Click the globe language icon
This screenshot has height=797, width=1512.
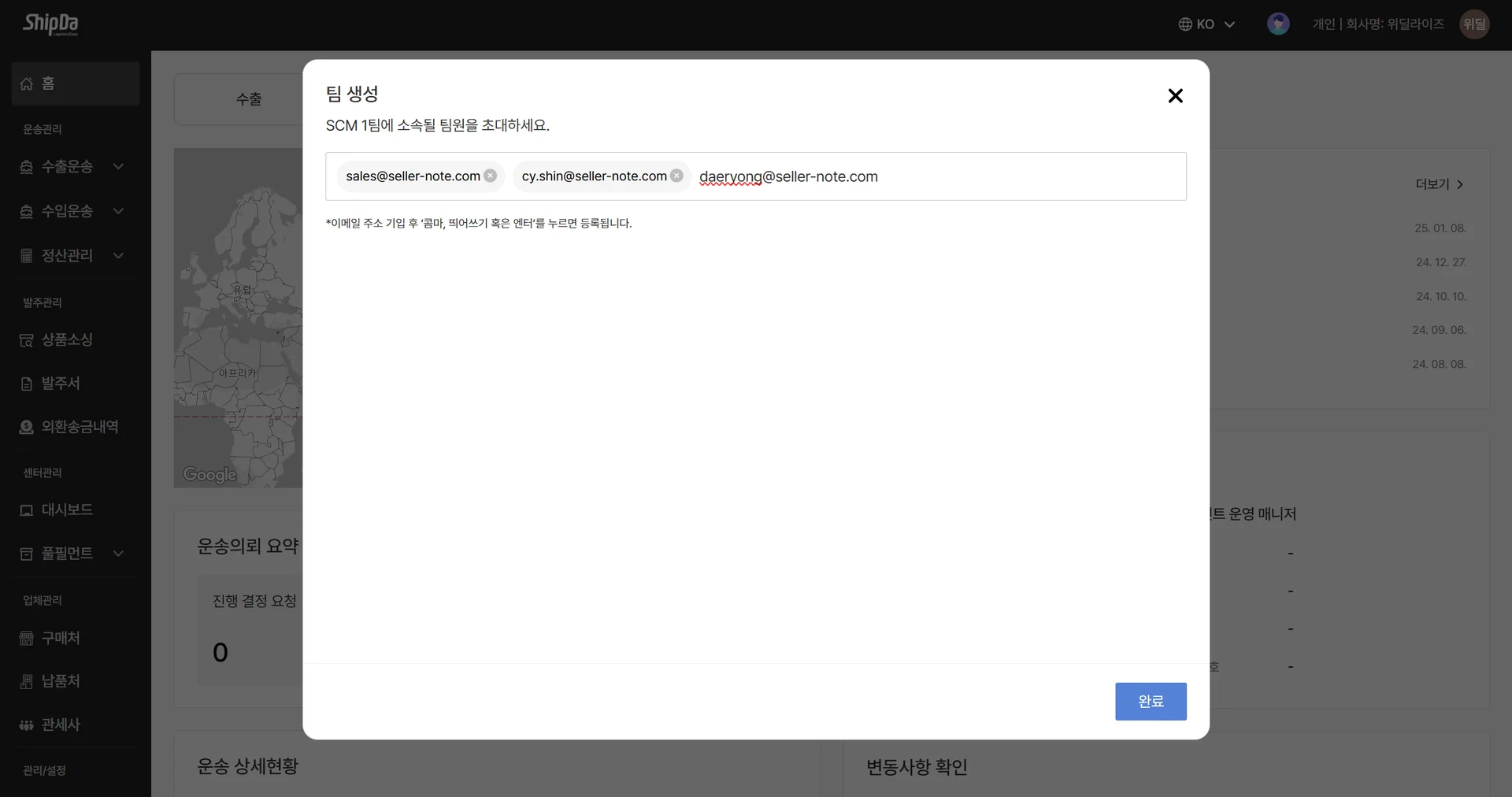coord(1185,24)
